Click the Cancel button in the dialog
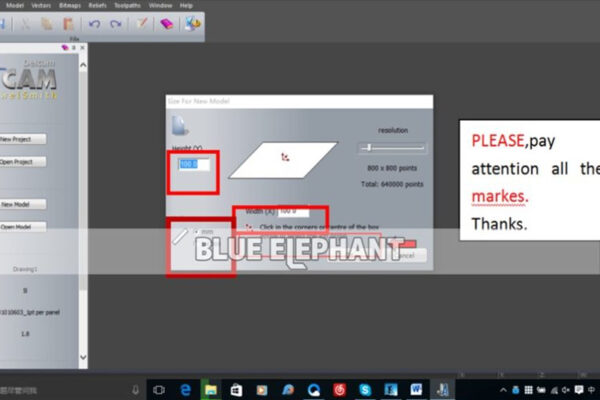The image size is (600, 400). 406,255
